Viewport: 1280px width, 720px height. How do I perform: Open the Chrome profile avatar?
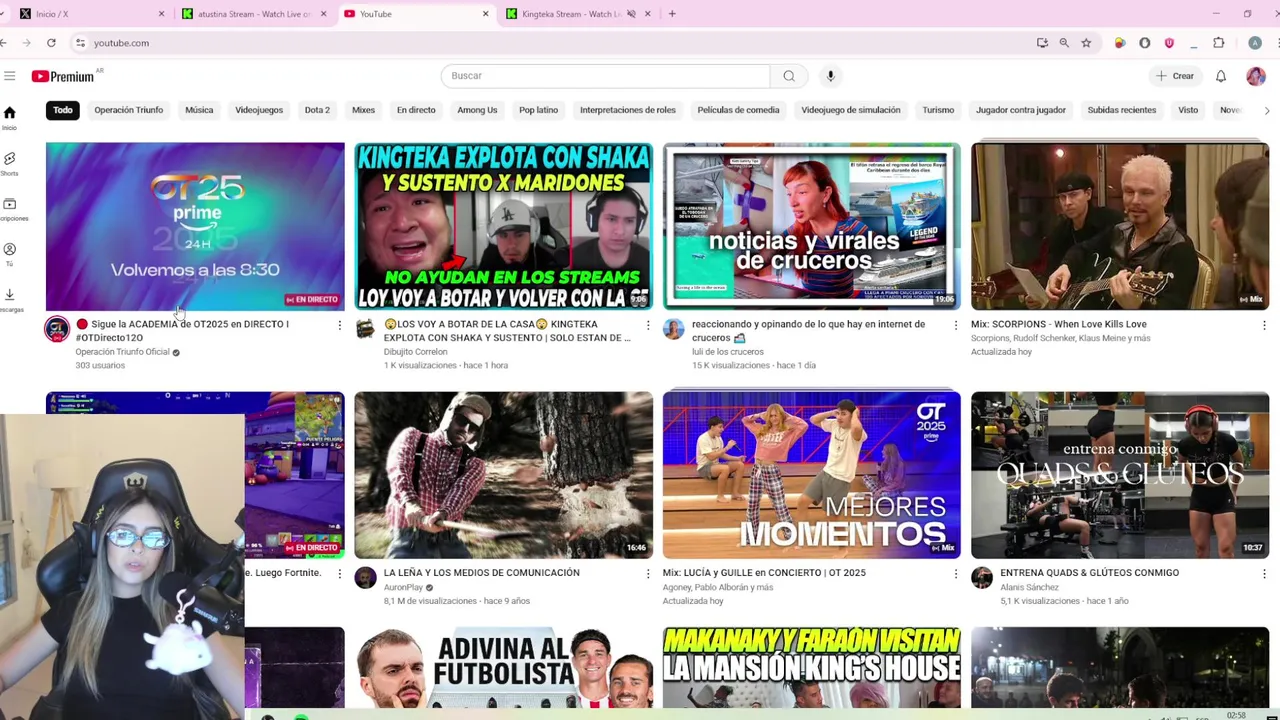pos(1255,43)
